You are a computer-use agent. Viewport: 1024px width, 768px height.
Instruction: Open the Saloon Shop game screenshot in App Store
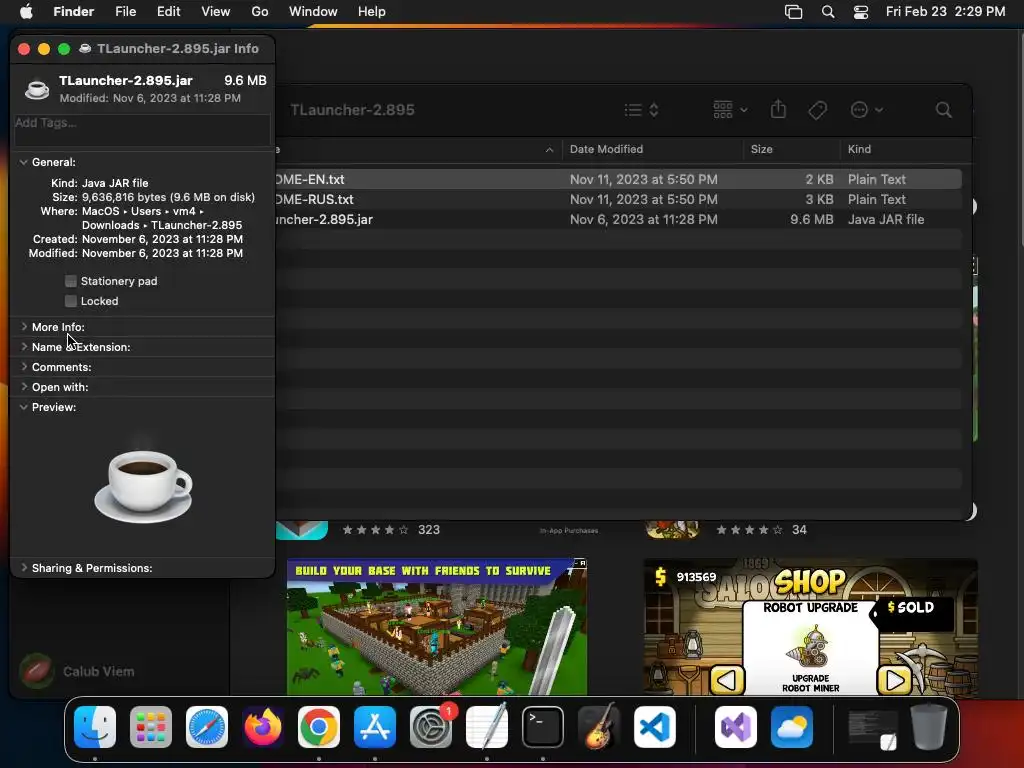(810, 626)
